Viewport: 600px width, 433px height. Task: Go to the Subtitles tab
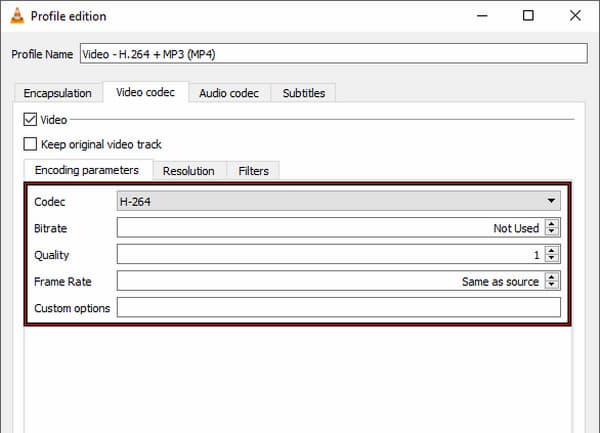tap(304, 93)
